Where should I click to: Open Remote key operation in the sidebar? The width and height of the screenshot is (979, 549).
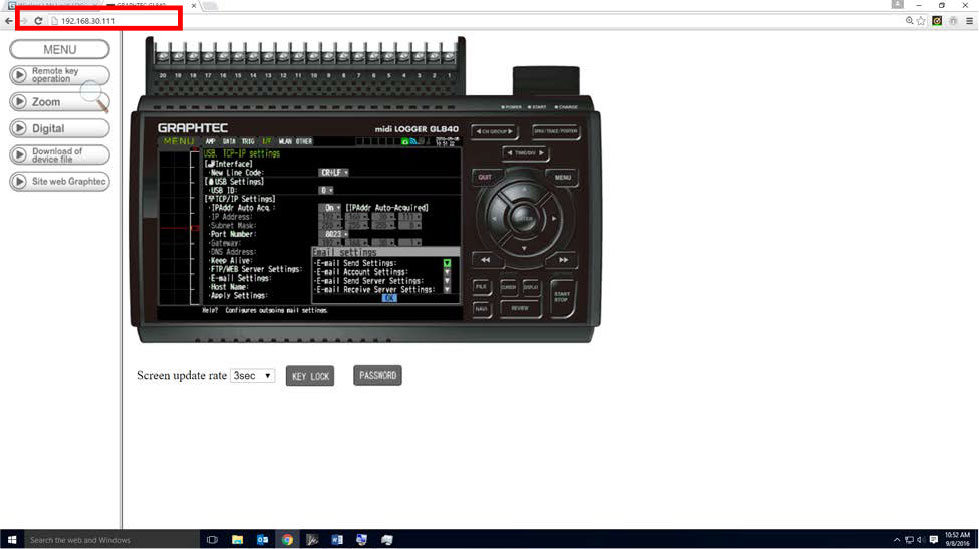[59, 75]
